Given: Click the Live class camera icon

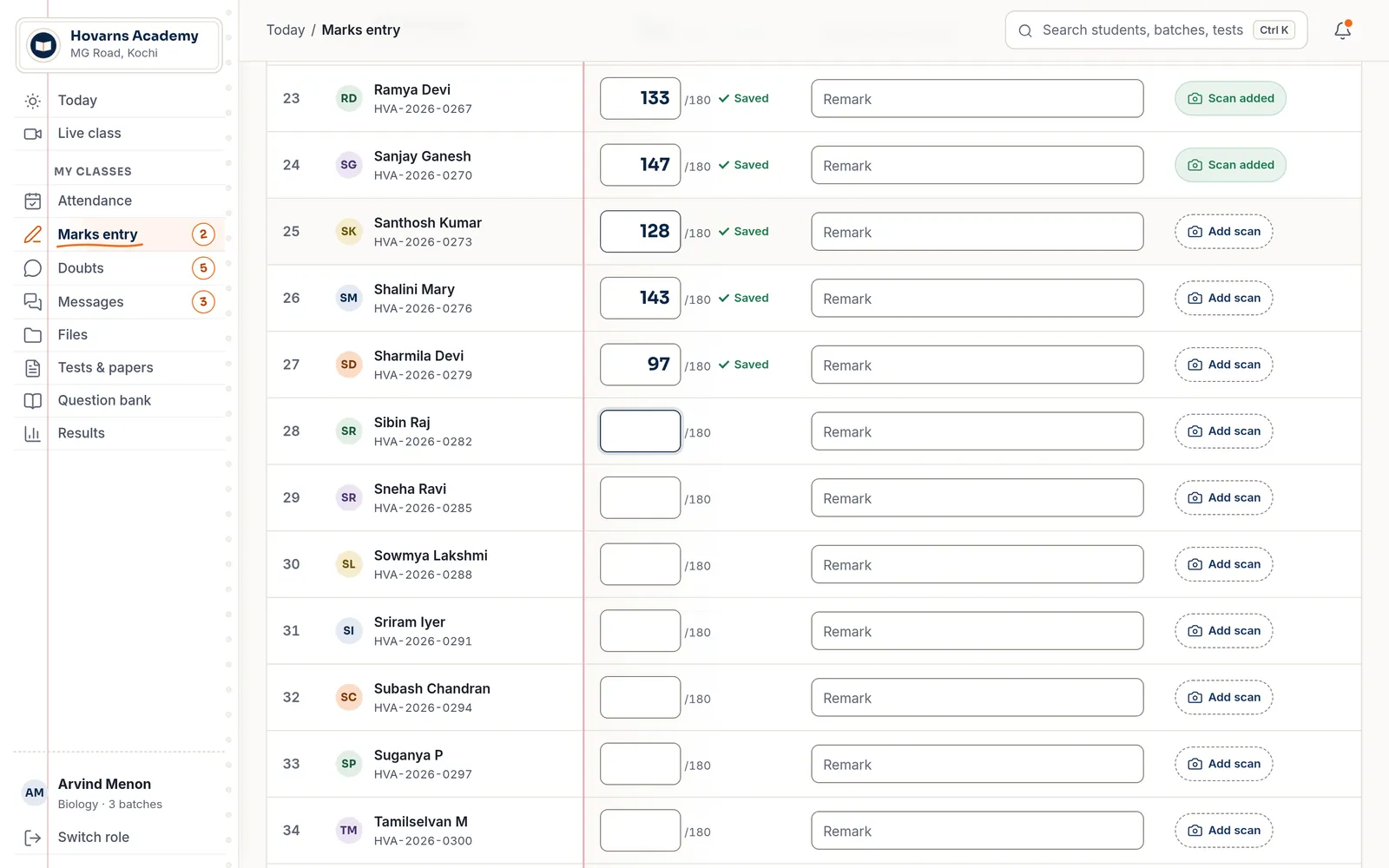Looking at the screenshot, I should tap(33, 134).
